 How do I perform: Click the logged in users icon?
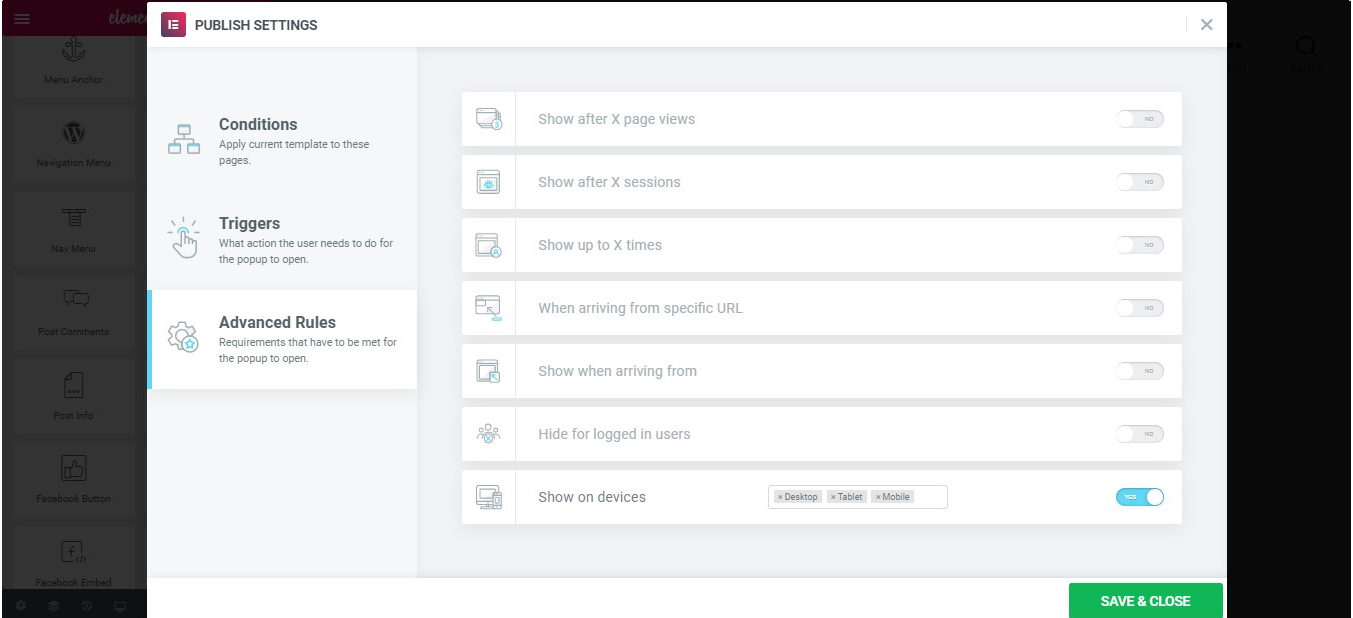[x=488, y=434]
